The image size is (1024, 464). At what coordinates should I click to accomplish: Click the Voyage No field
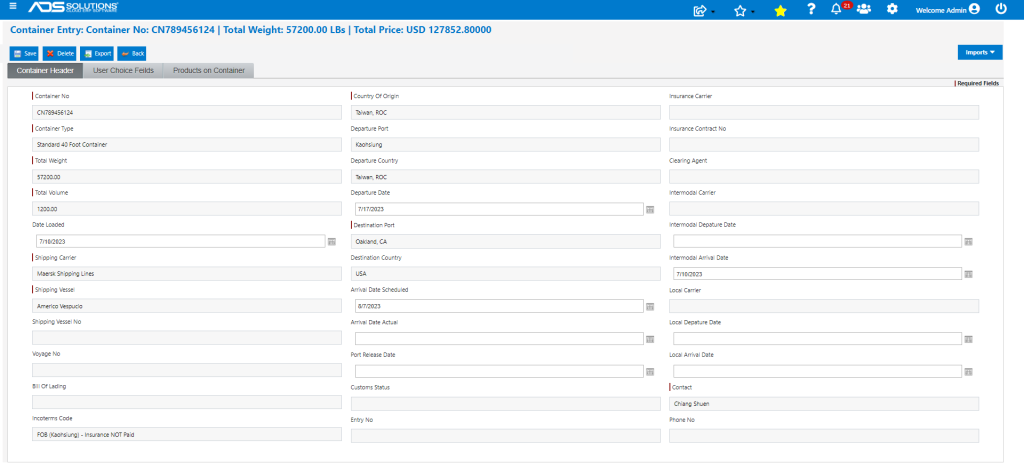point(187,370)
